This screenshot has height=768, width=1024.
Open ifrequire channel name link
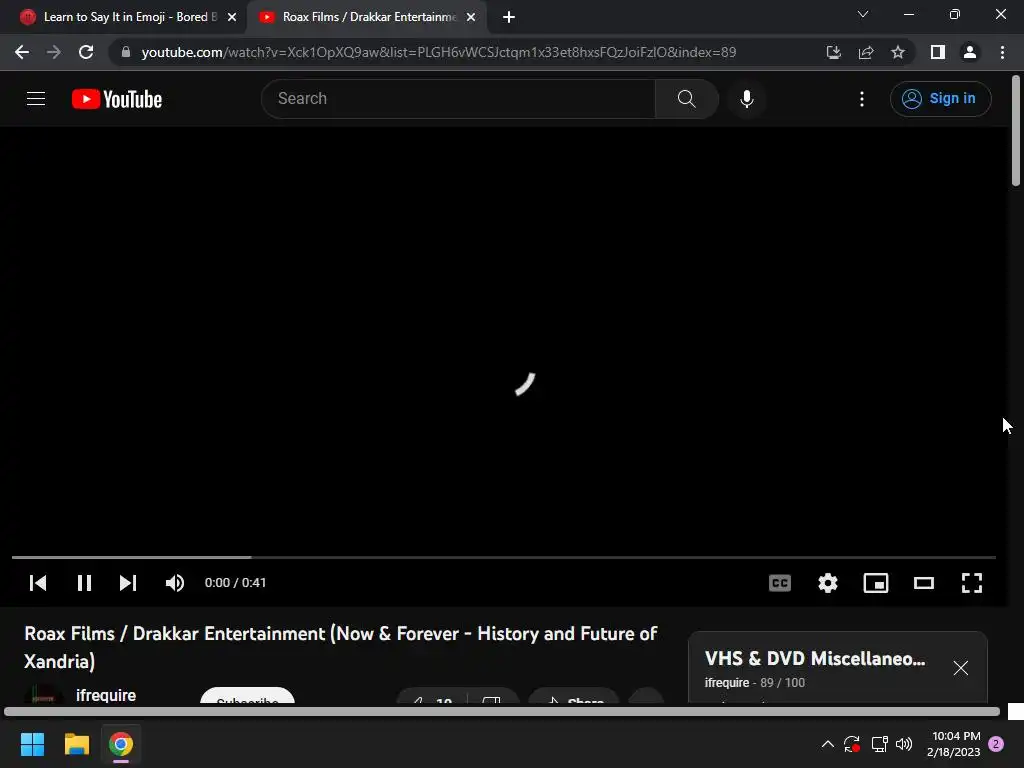106,695
